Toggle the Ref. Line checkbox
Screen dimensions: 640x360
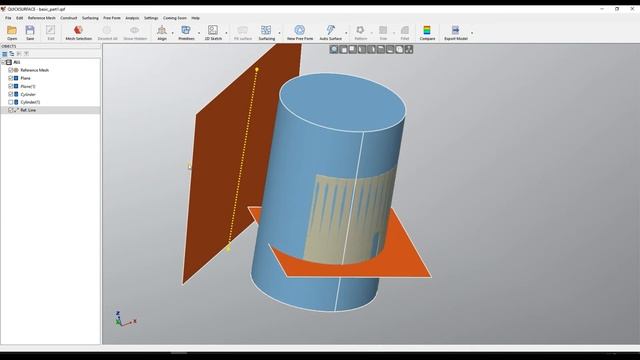pyautogui.click(x=11, y=110)
